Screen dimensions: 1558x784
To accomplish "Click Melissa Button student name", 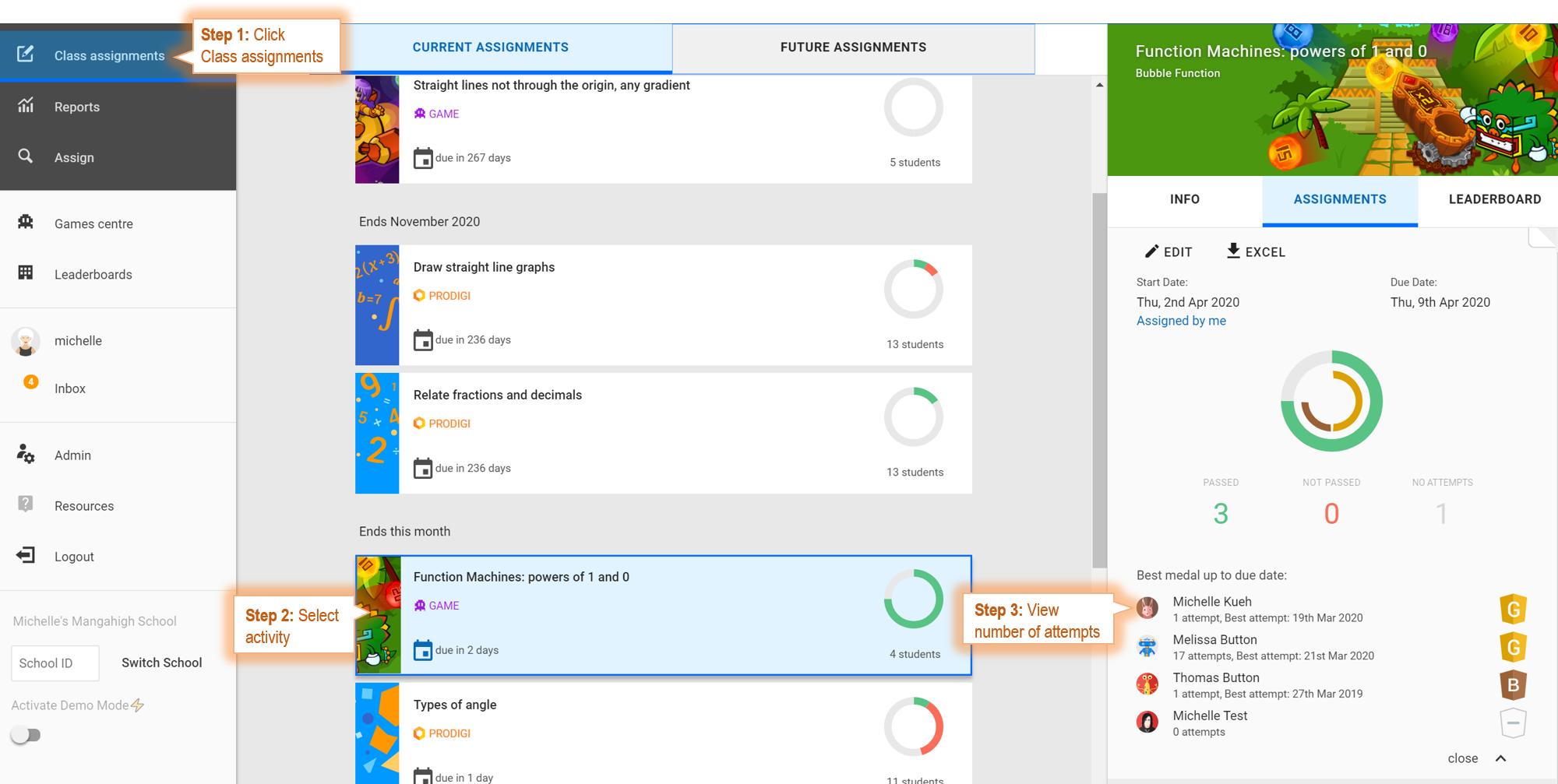I will click(1214, 639).
